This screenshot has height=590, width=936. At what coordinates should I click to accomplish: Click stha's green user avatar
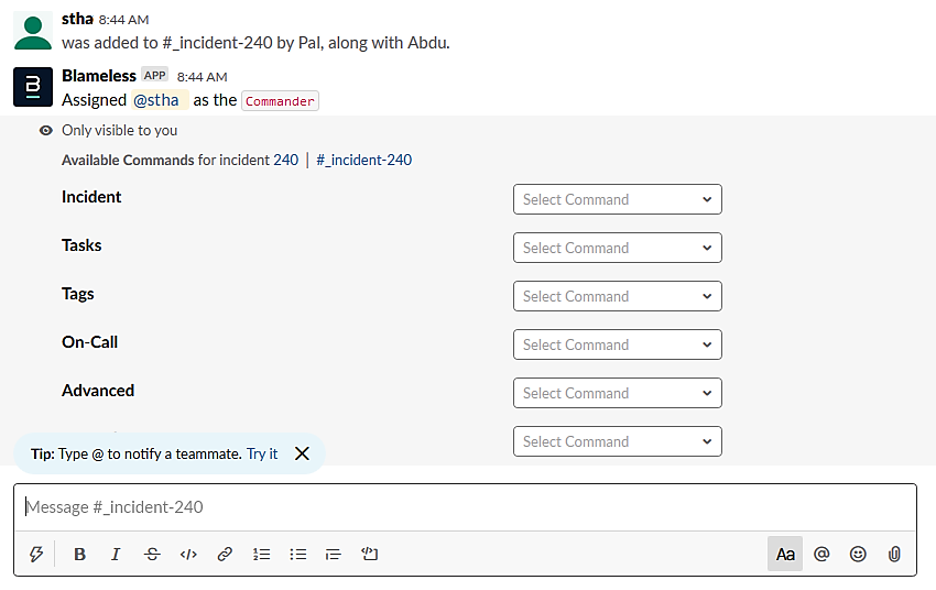point(33,31)
